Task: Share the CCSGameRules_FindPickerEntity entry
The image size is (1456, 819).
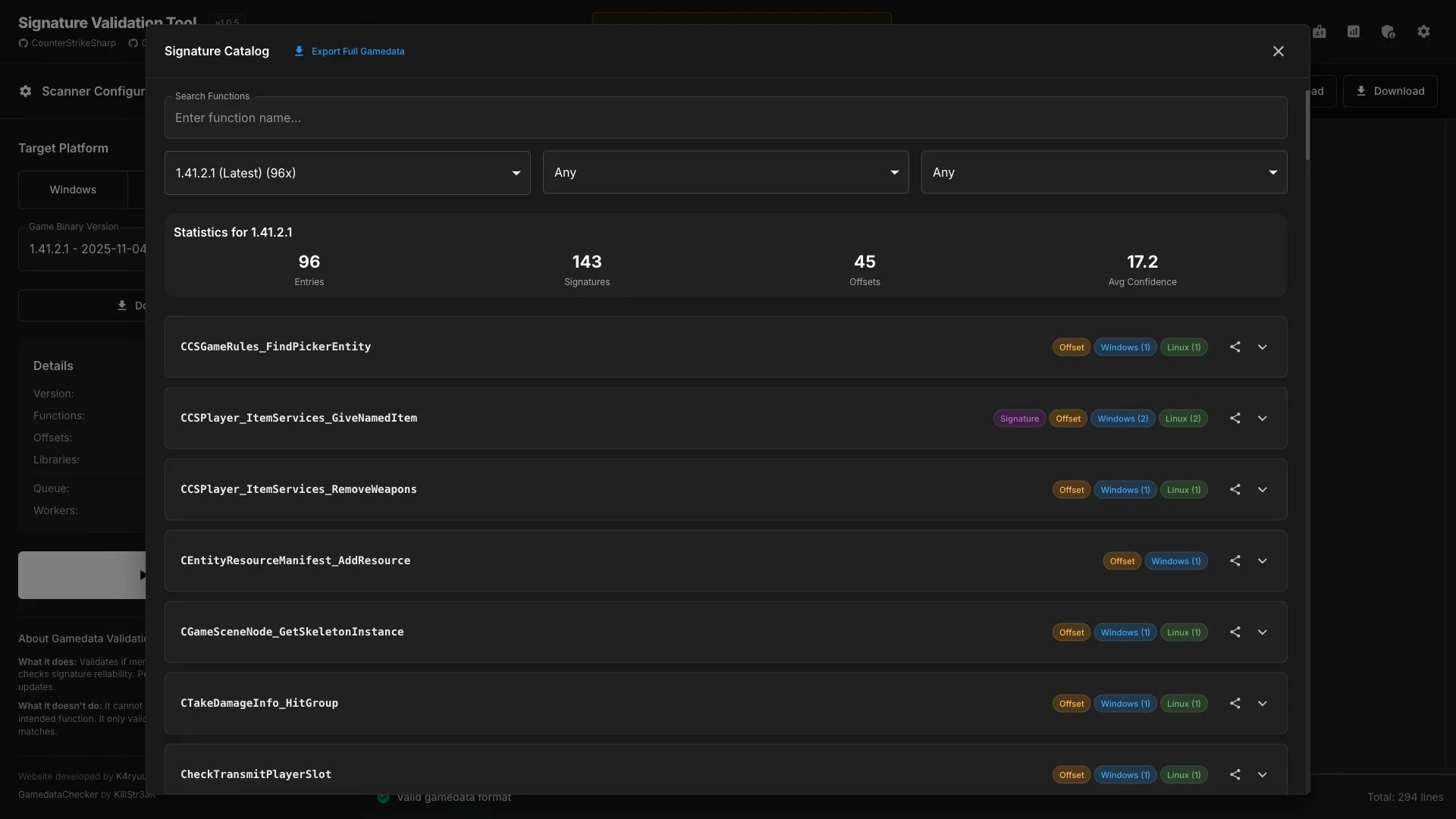Action: point(1235,347)
